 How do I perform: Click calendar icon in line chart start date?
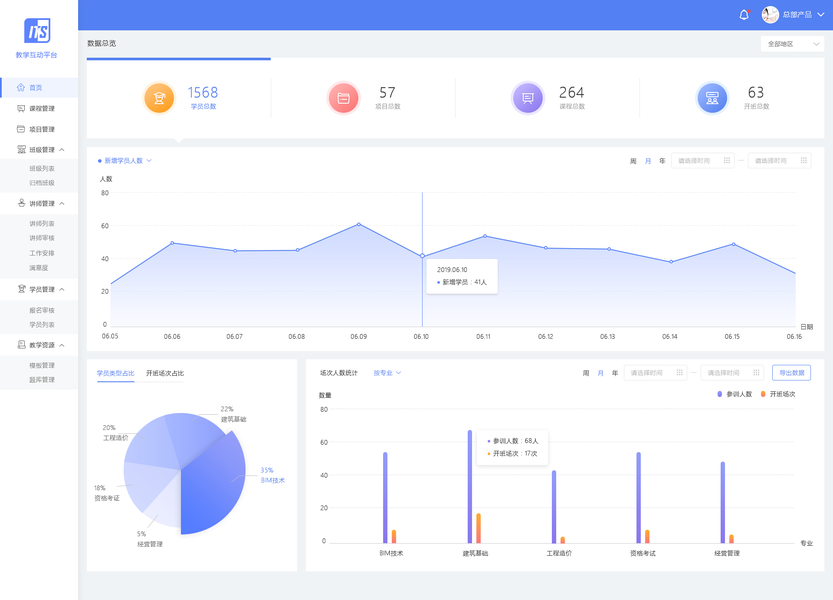[x=727, y=160]
